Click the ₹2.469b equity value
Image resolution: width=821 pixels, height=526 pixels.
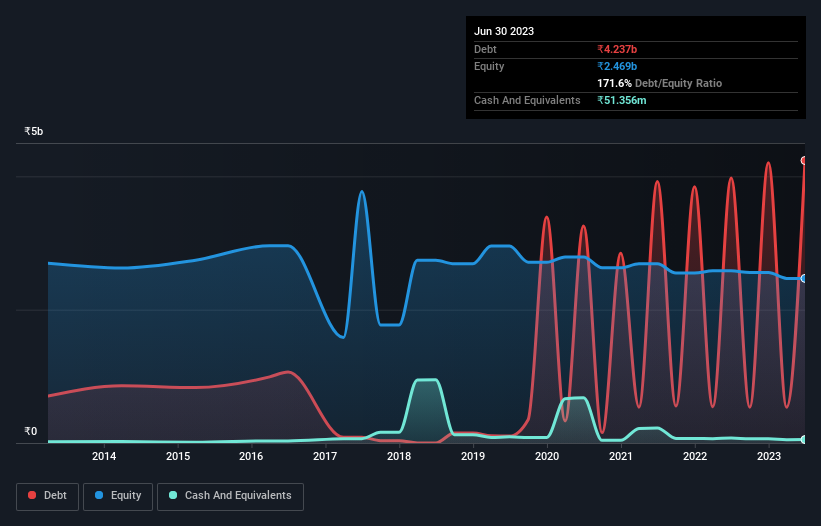(x=617, y=66)
